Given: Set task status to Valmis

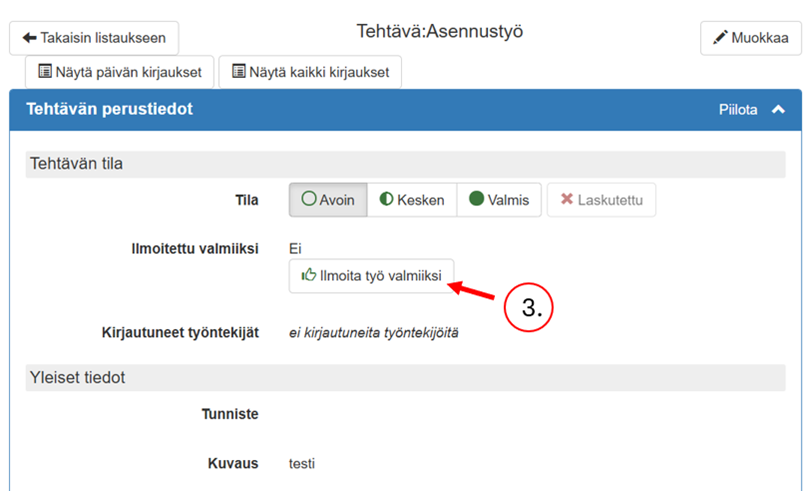Looking at the screenshot, I should coord(499,200).
